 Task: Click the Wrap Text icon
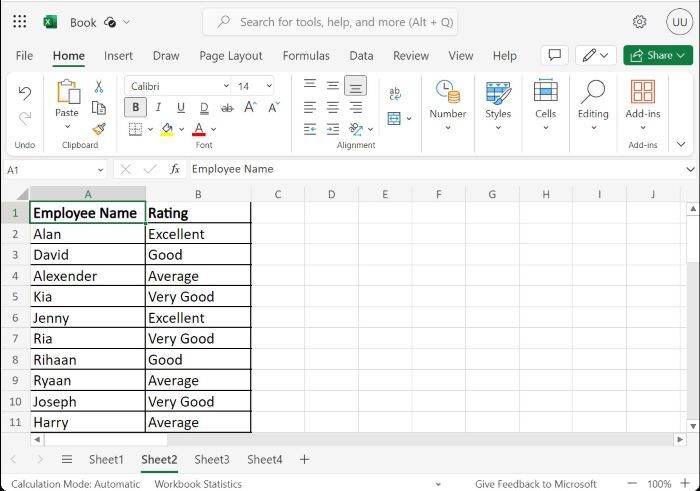[395, 93]
